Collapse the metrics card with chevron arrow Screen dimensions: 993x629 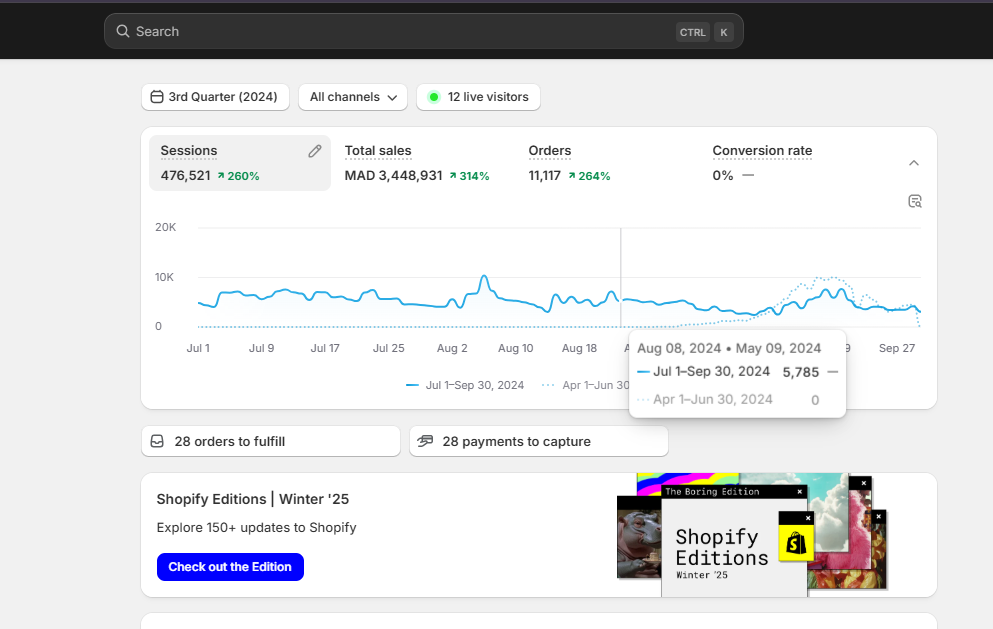coord(914,163)
